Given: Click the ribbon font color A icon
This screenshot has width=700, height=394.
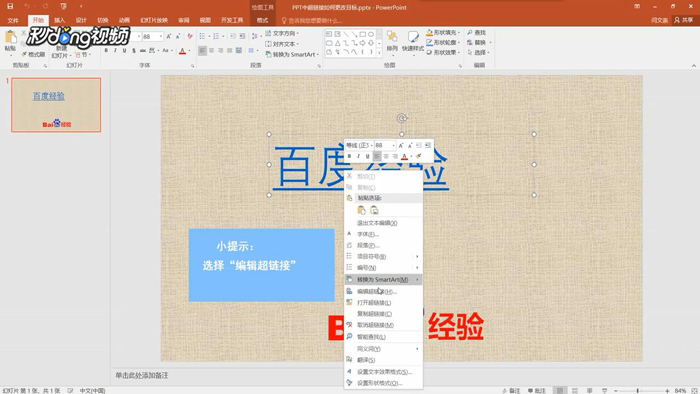Looking at the screenshot, I should (x=182, y=51).
